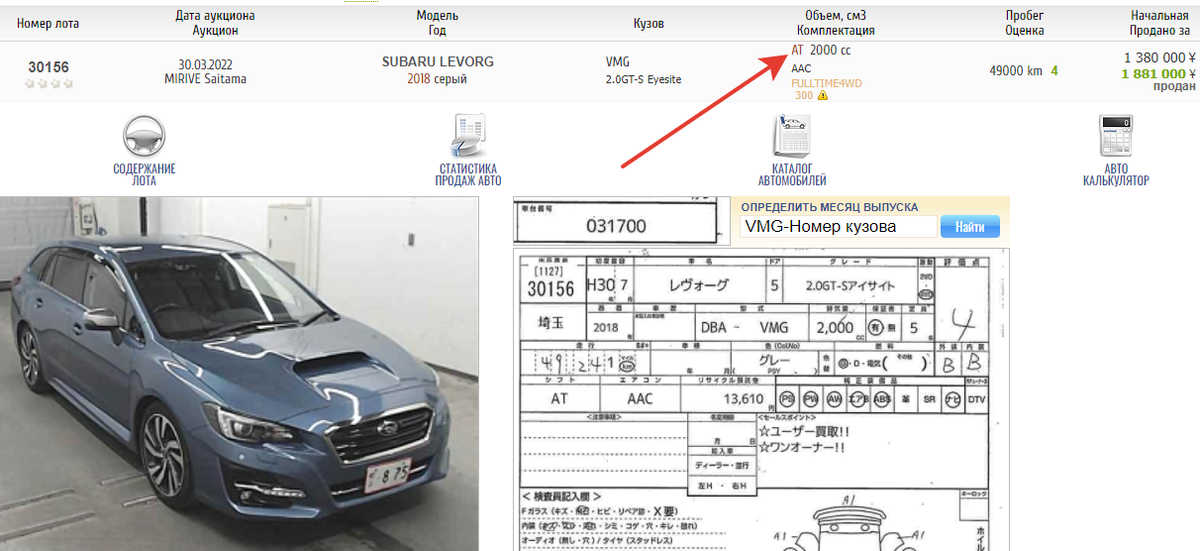Click the mileage 49000 km
Screen dimensions: 1200x551
pos(1015,71)
